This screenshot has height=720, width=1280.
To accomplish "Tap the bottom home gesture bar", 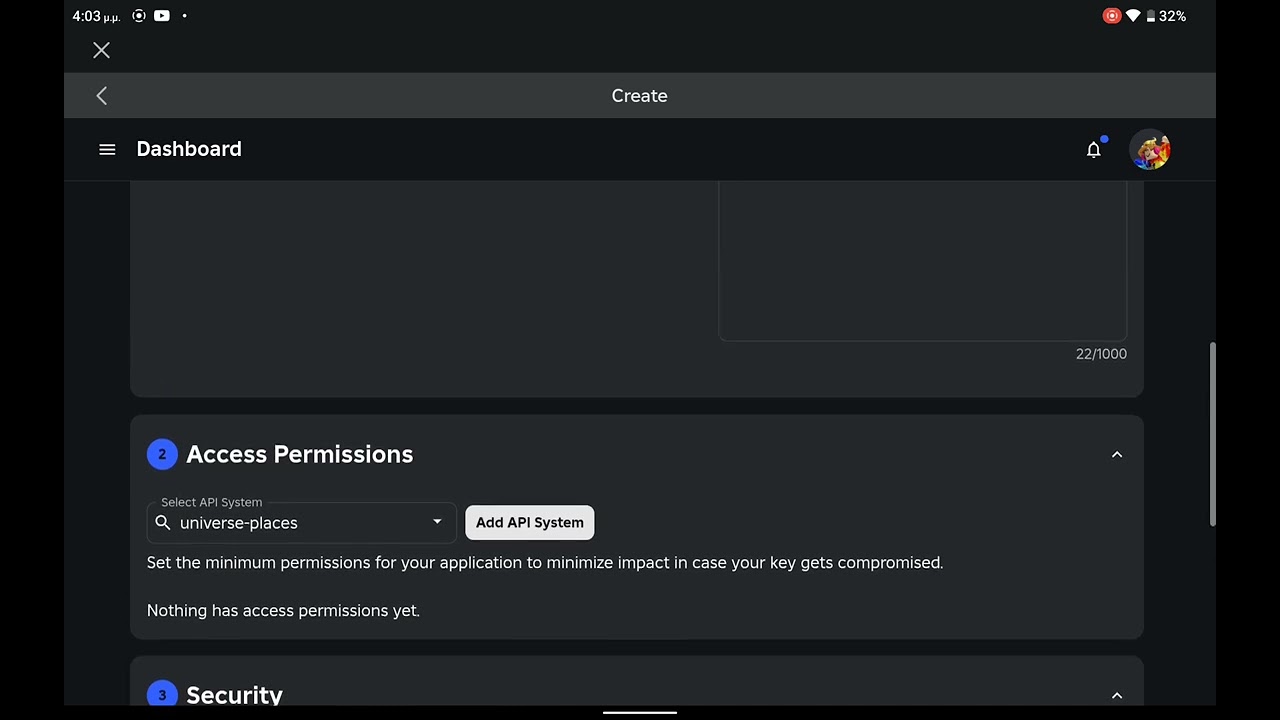I will (640, 713).
